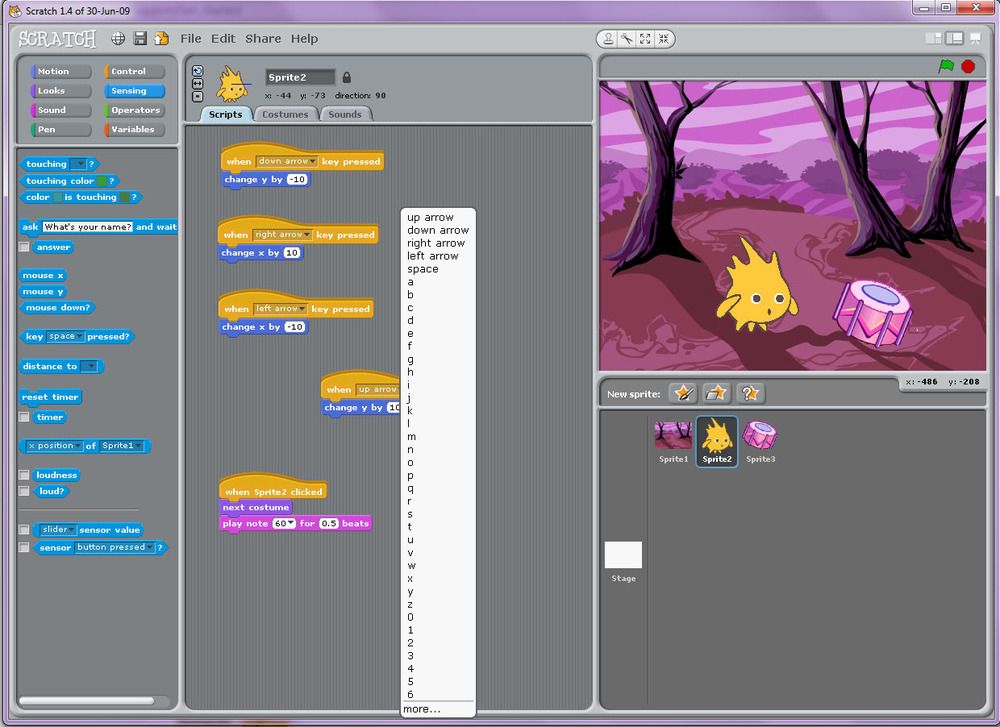
Task: Select the delete scissors tool
Action: click(627, 39)
